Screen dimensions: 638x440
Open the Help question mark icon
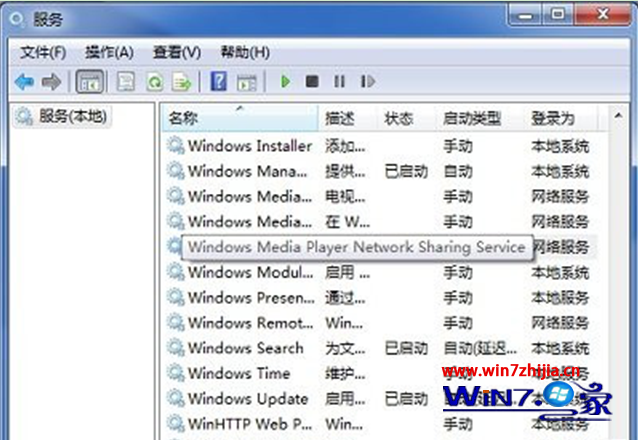[218, 81]
